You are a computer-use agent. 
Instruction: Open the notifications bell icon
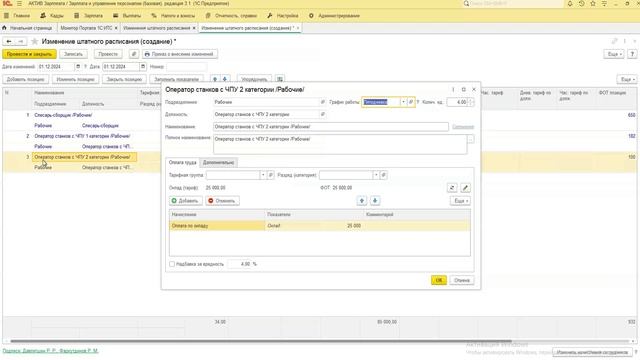coord(570,4)
